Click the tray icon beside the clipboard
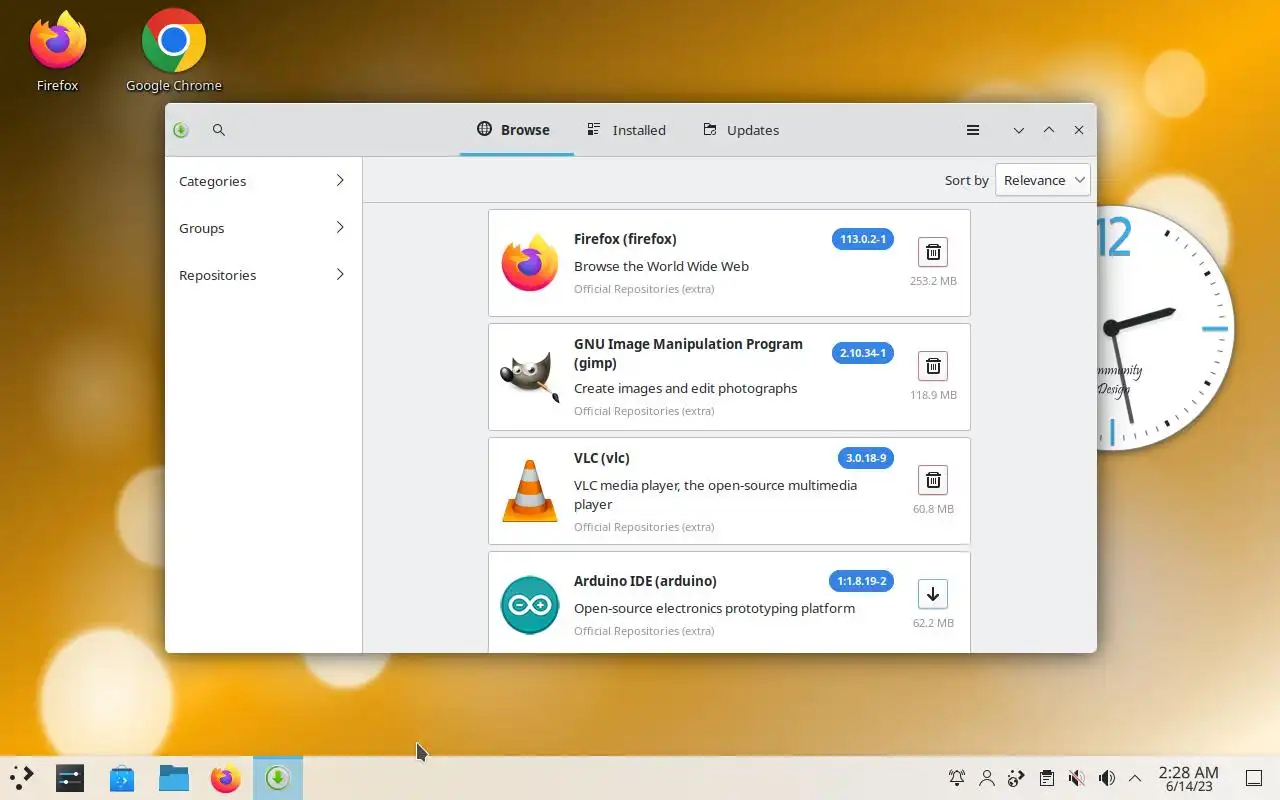The image size is (1280, 800). [1017, 778]
